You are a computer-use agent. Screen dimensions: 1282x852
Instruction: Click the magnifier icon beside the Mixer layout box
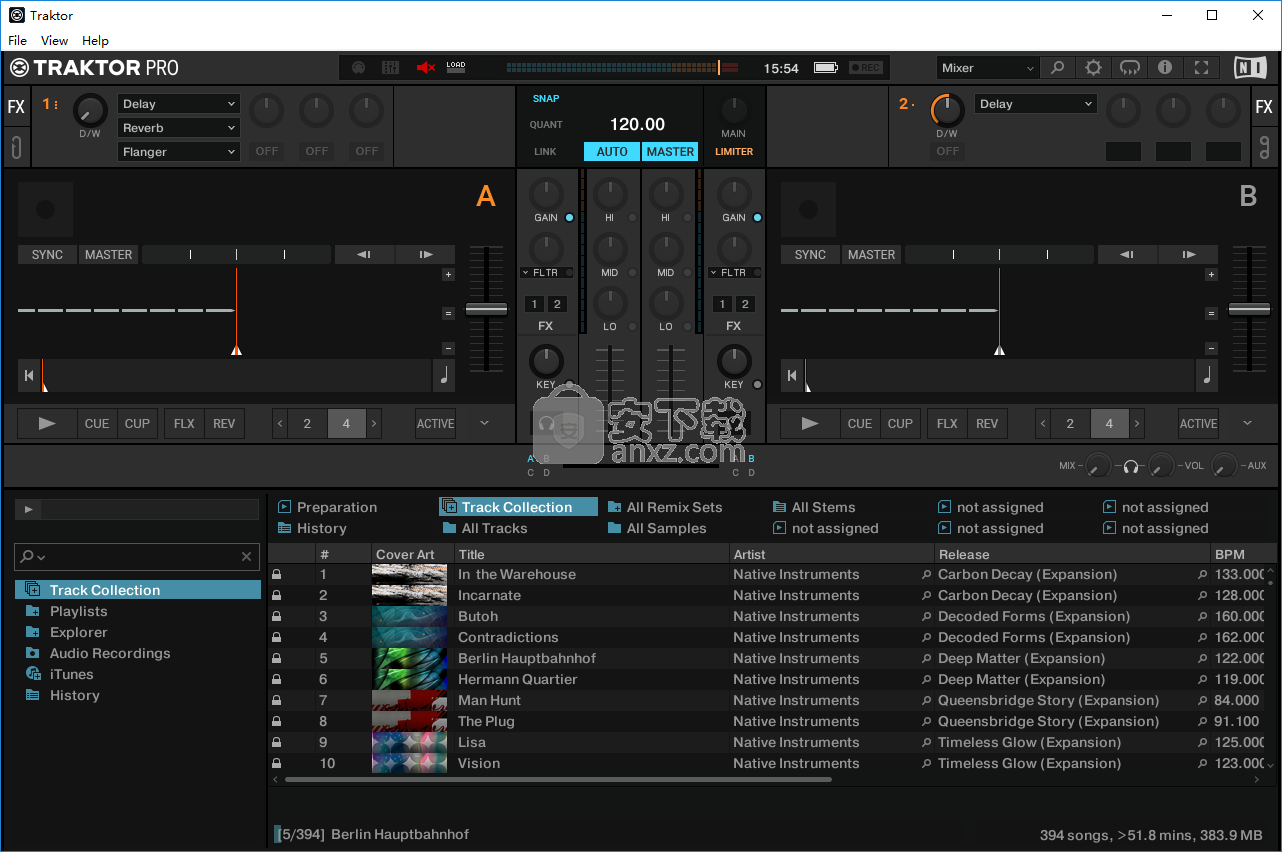click(1057, 68)
